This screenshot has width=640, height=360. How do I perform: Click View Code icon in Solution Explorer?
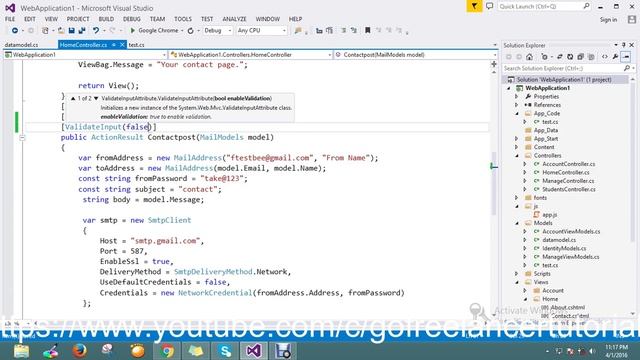point(604,57)
